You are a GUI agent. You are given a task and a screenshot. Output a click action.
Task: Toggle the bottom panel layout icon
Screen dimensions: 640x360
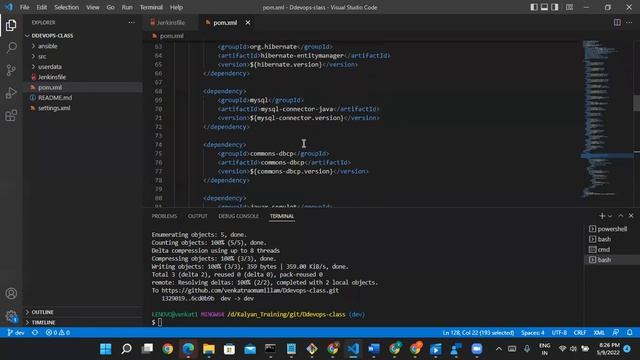coord(544,7)
